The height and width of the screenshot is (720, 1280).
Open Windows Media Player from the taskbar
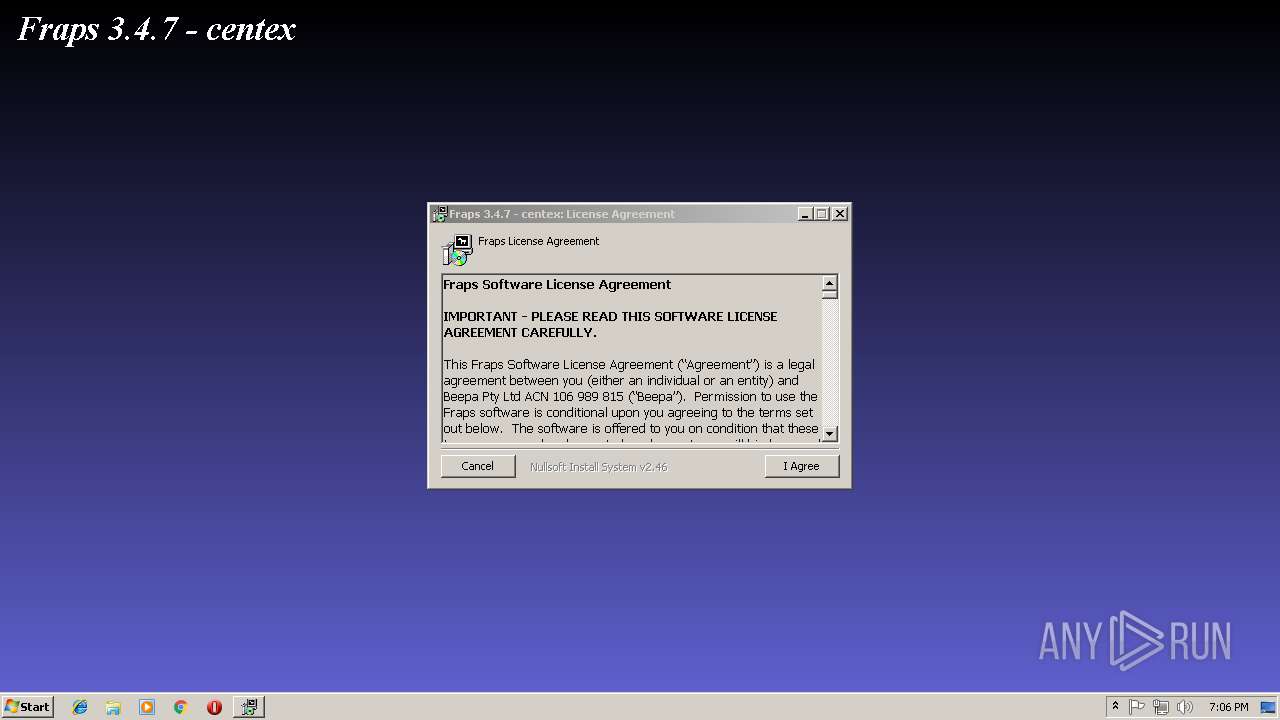point(147,707)
